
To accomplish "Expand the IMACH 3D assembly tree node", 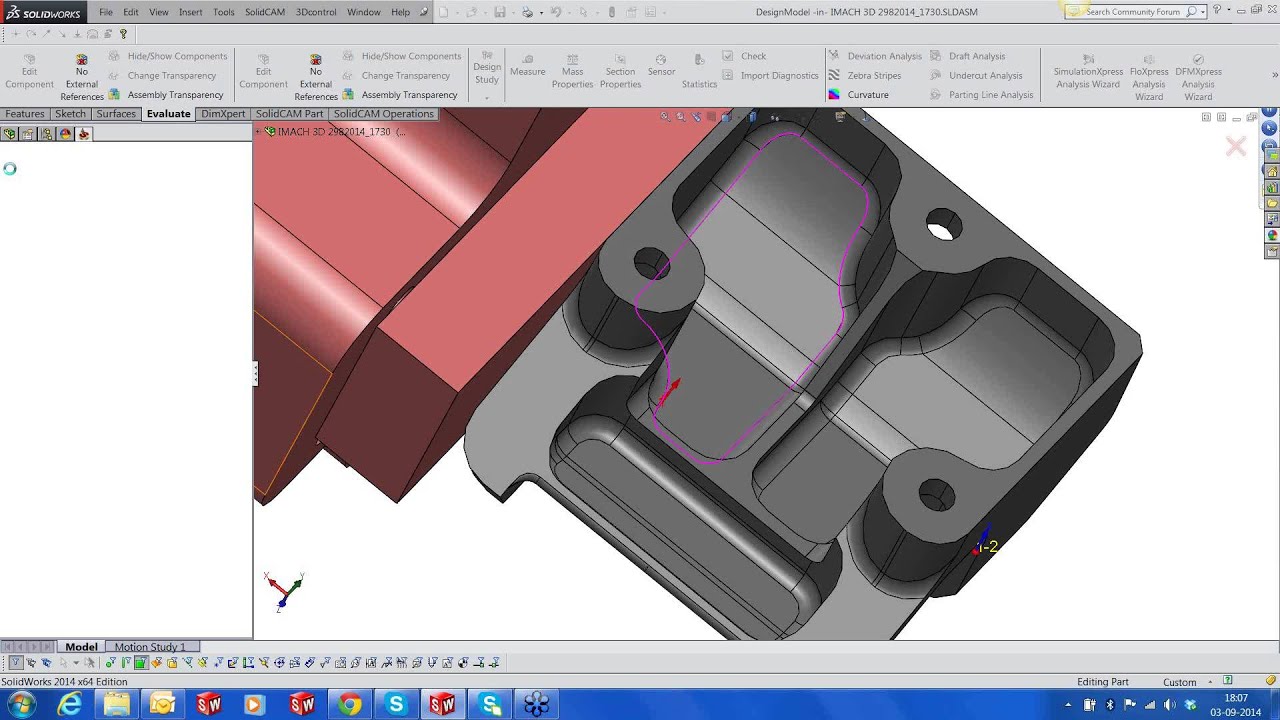I will (x=258, y=131).
